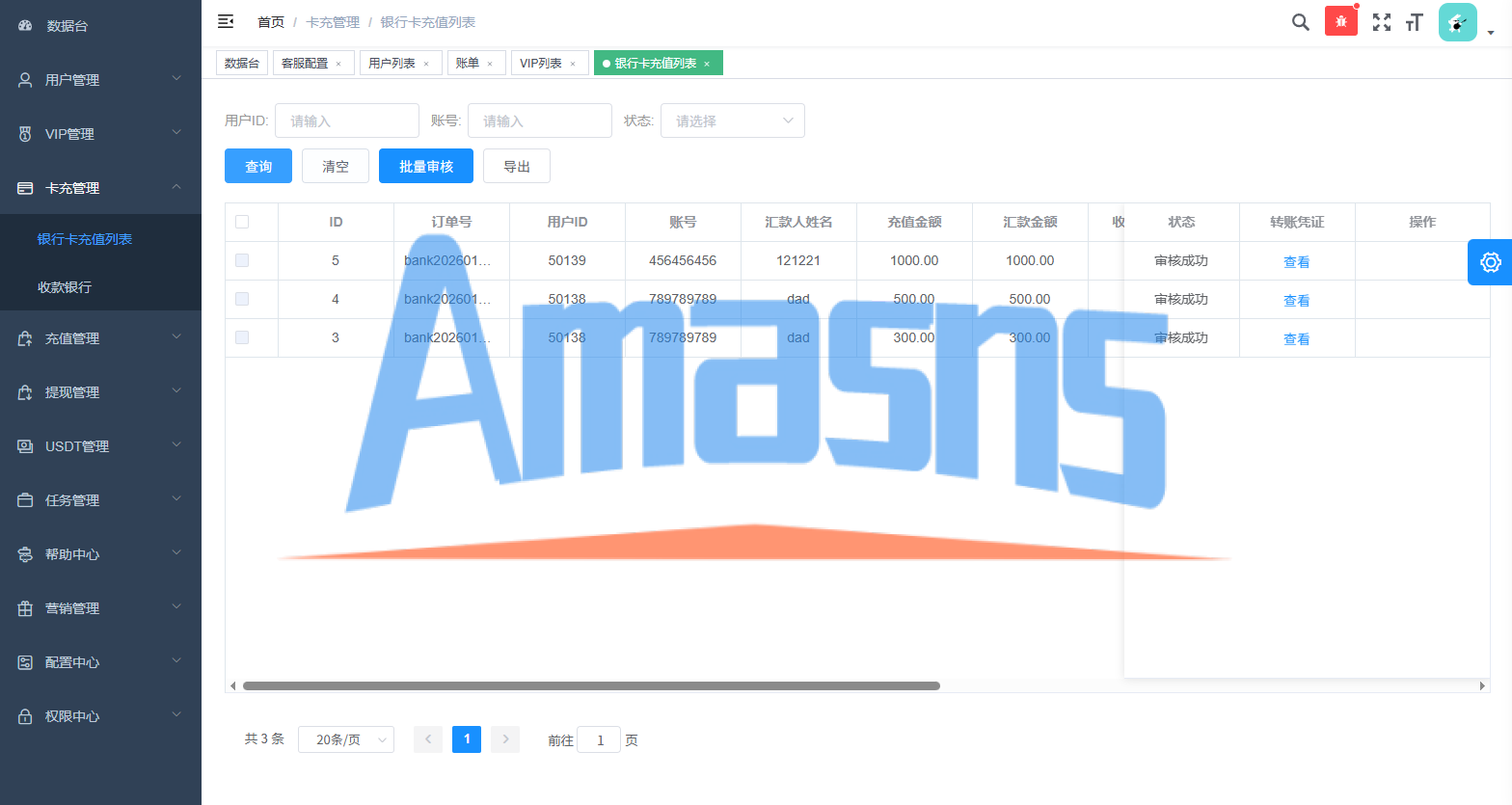View transfer voucher 查看 for ID 5

pyautogui.click(x=1297, y=261)
